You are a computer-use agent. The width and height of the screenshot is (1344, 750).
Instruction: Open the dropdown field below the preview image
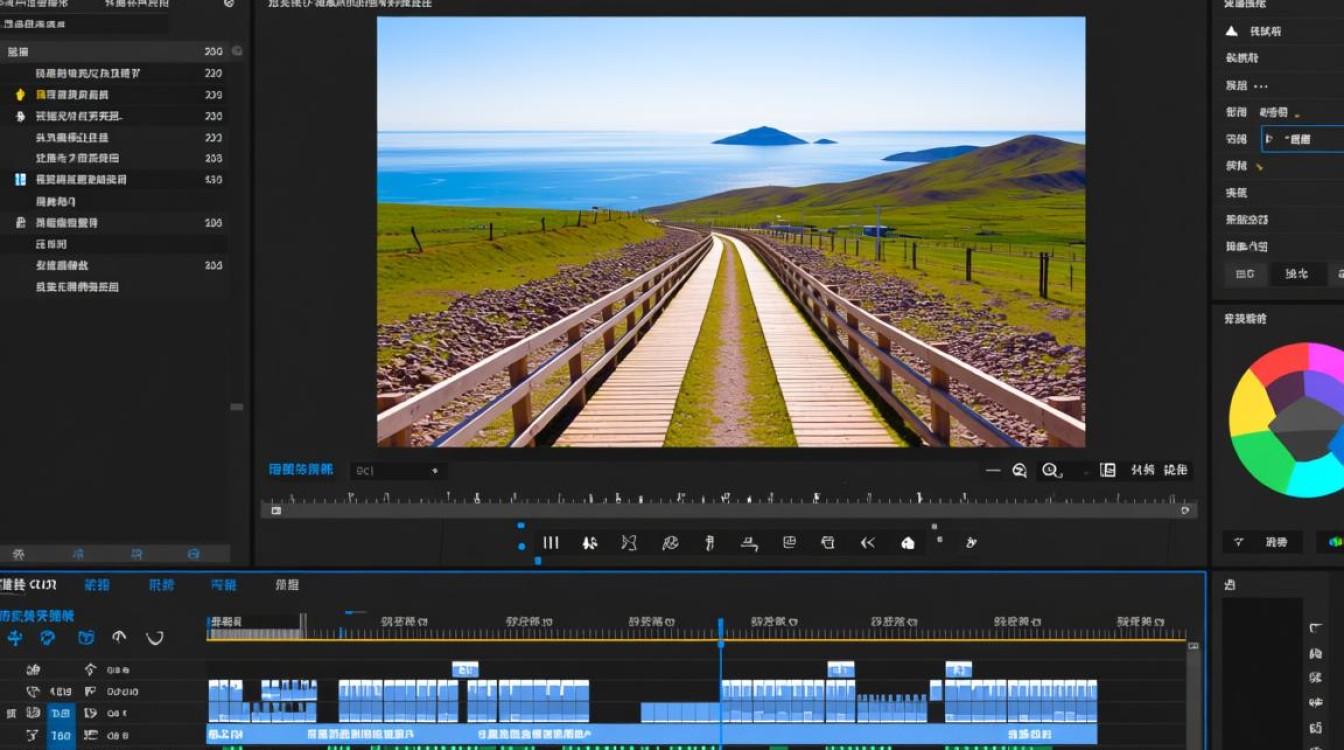398,470
